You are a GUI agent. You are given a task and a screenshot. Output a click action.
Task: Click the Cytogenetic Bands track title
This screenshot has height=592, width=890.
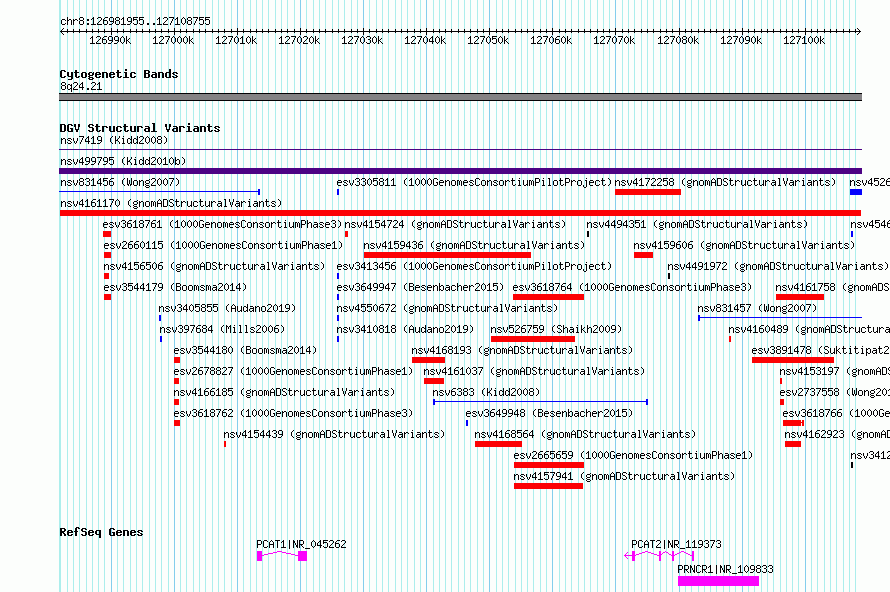(119, 74)
